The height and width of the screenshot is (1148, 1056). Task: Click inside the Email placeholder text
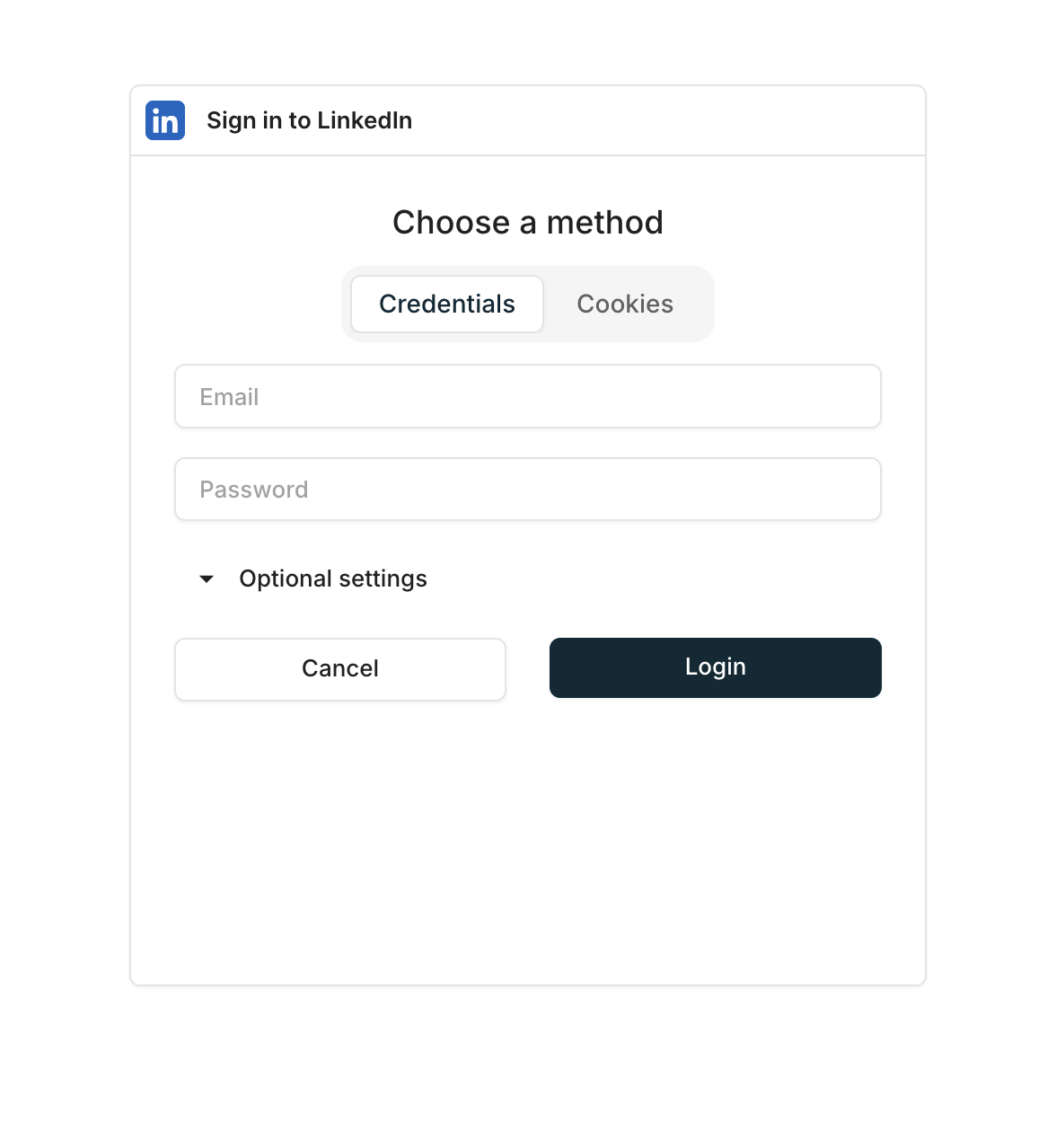click(229, 396)
